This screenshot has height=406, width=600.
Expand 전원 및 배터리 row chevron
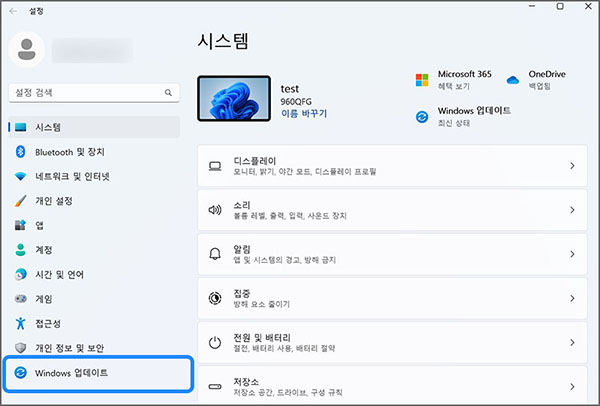point(572,342)
